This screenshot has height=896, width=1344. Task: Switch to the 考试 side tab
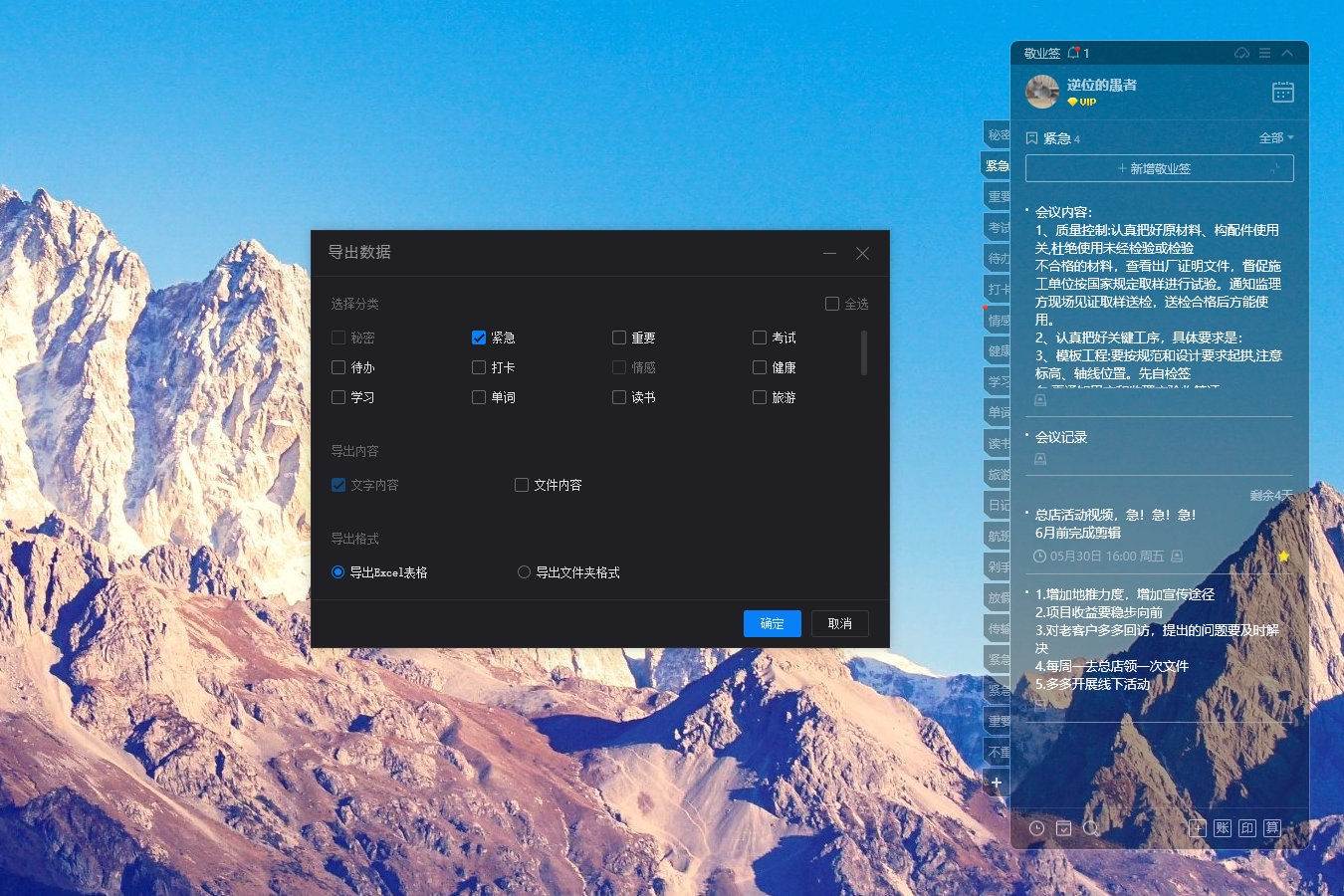pyautogui.click(x=998, y=227)
